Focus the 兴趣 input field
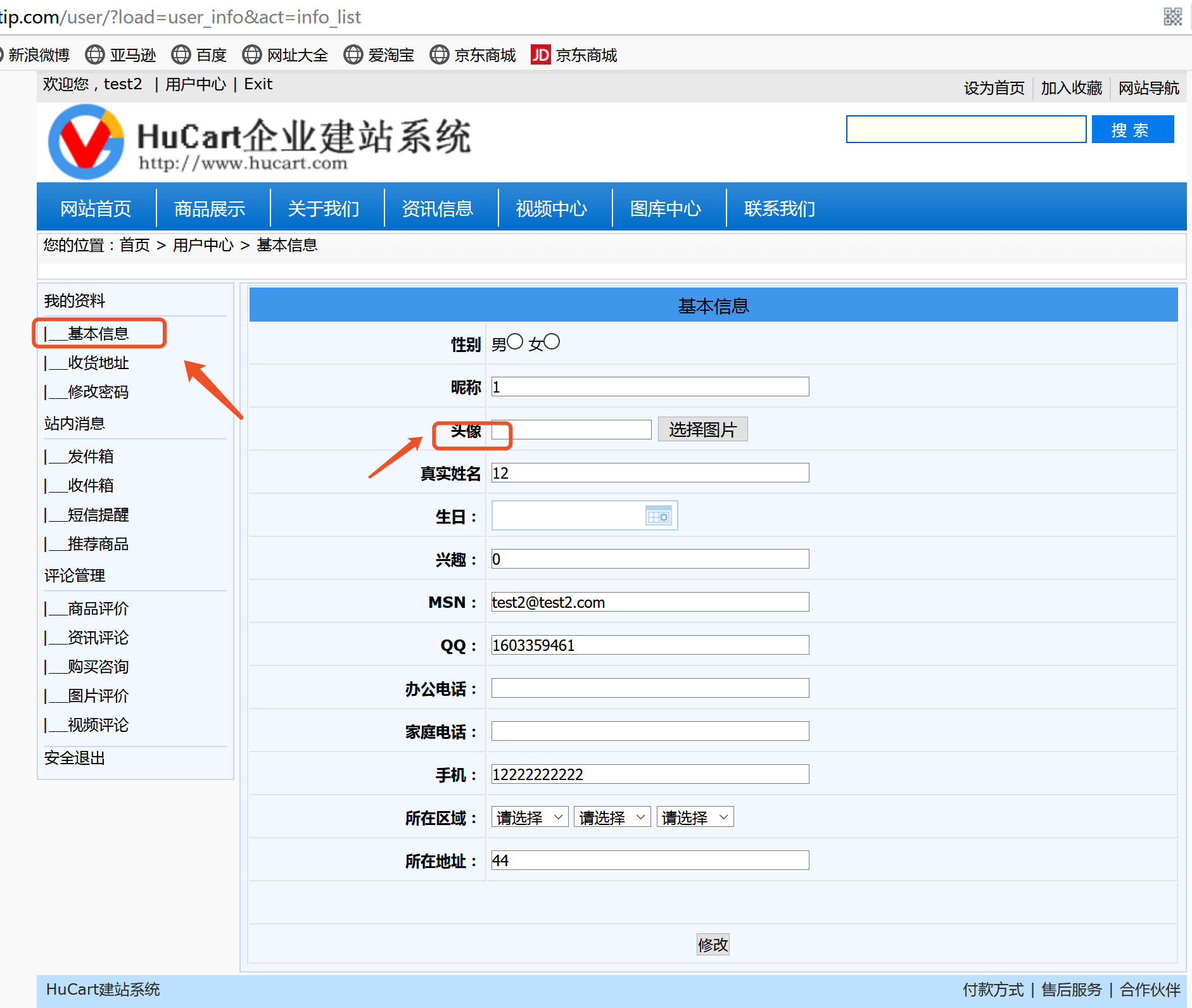 point(650,559)
